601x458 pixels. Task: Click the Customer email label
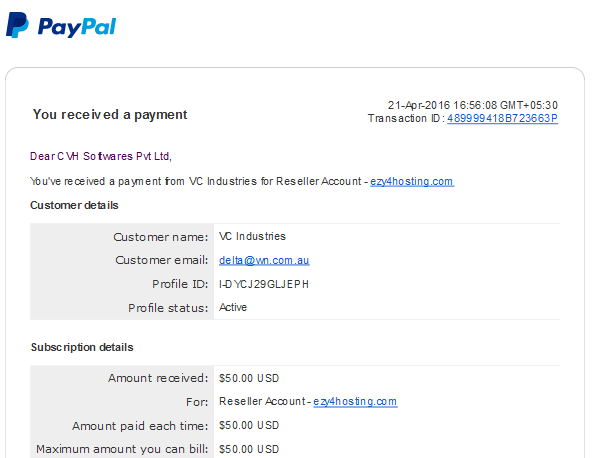(x=162, y=260)
